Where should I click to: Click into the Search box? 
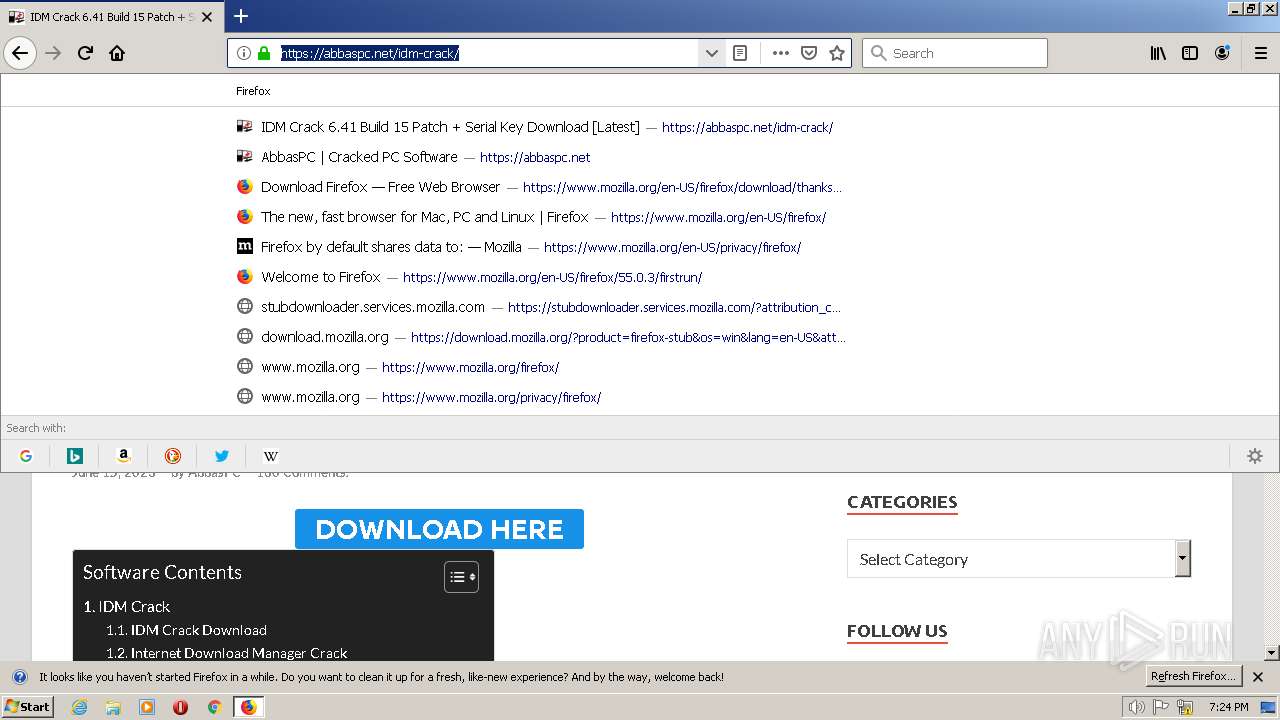click(x=955, y=53)
